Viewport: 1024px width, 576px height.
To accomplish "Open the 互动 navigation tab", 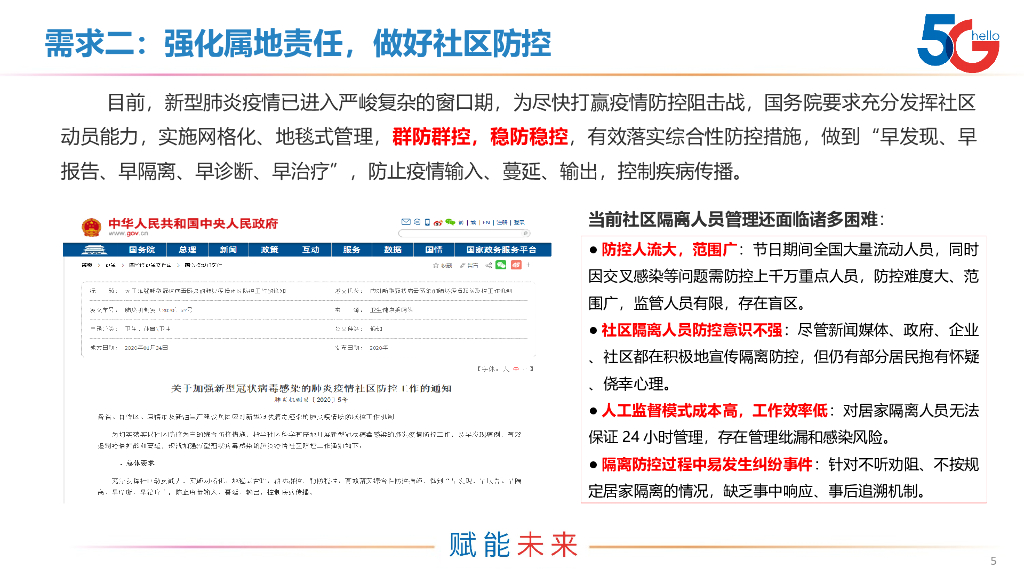I will pyautogui.click(x=310, y=249).
